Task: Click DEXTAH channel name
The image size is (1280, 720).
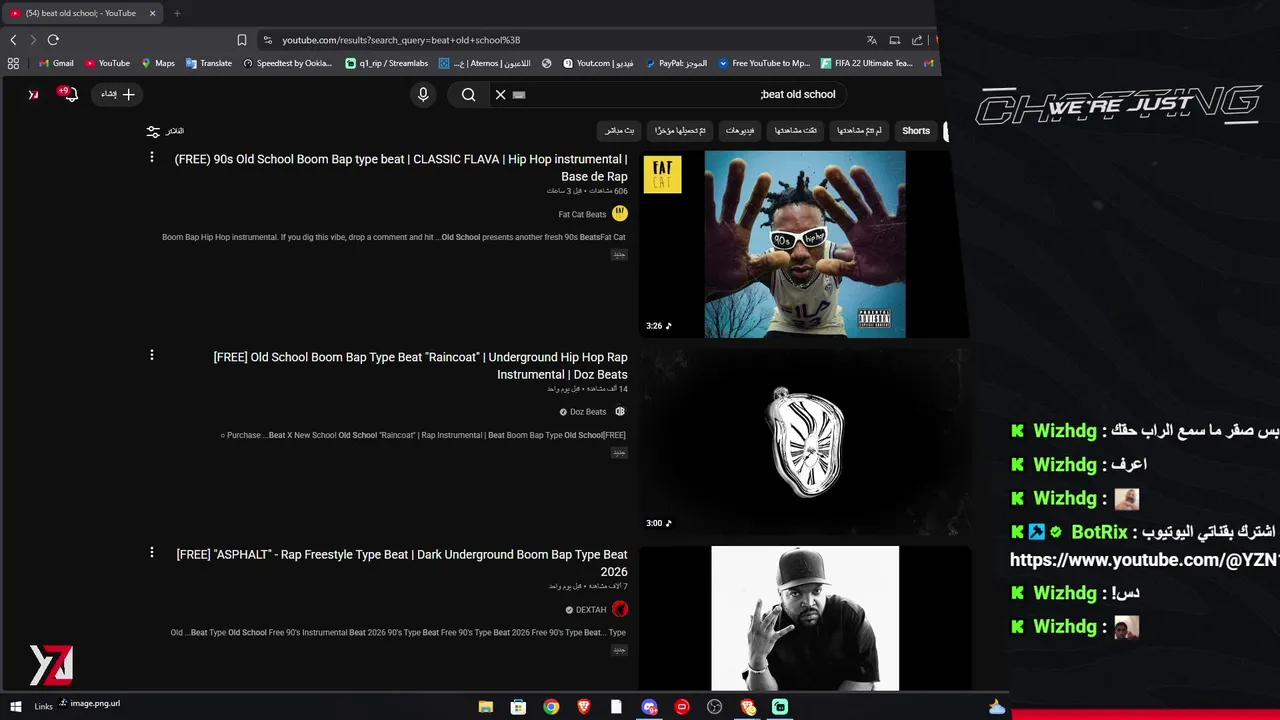Action: [591, 610]
